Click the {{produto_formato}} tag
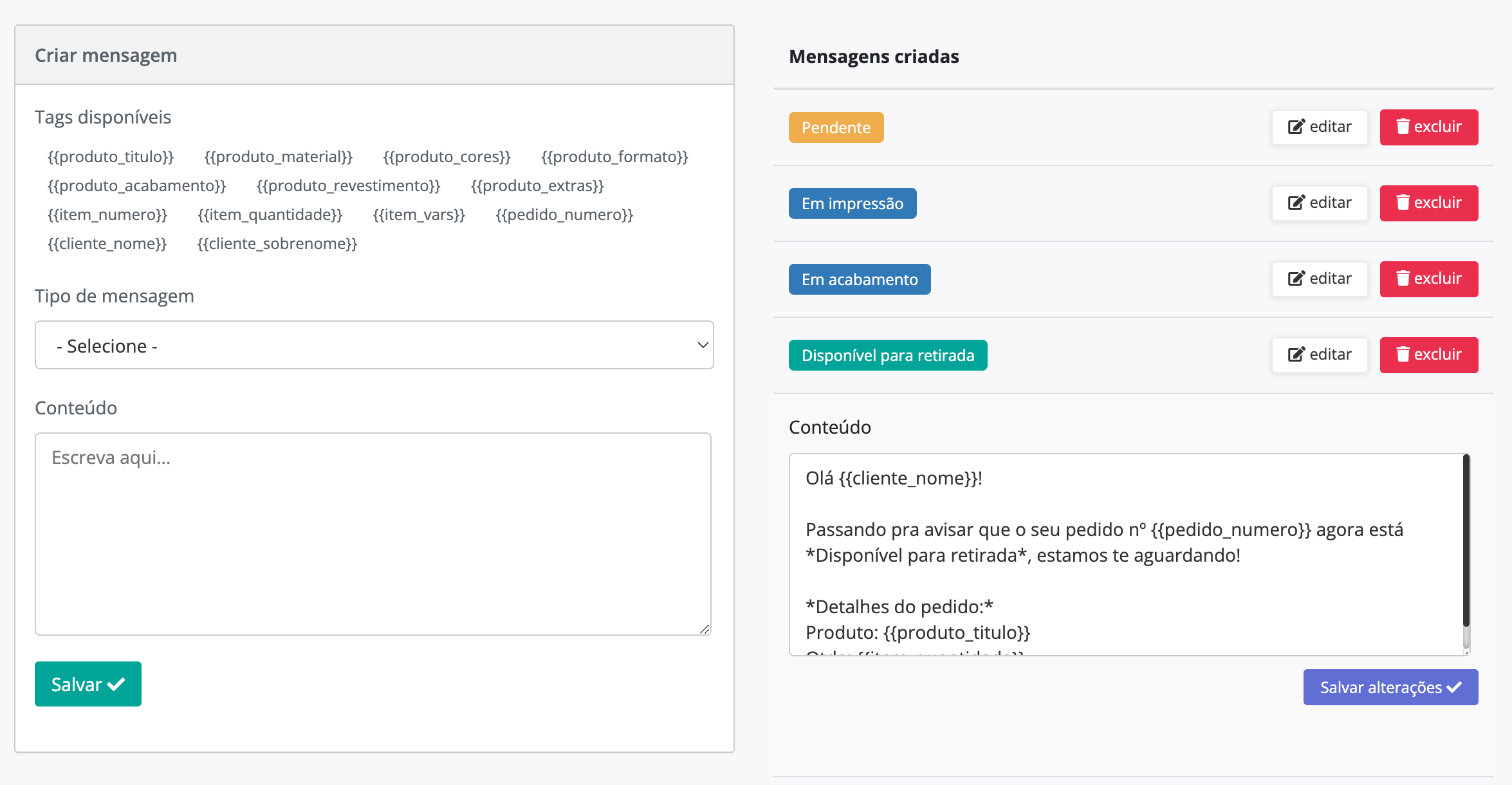Image resolution: width=1512 pixels, height=785 pixels. point(614,157)
